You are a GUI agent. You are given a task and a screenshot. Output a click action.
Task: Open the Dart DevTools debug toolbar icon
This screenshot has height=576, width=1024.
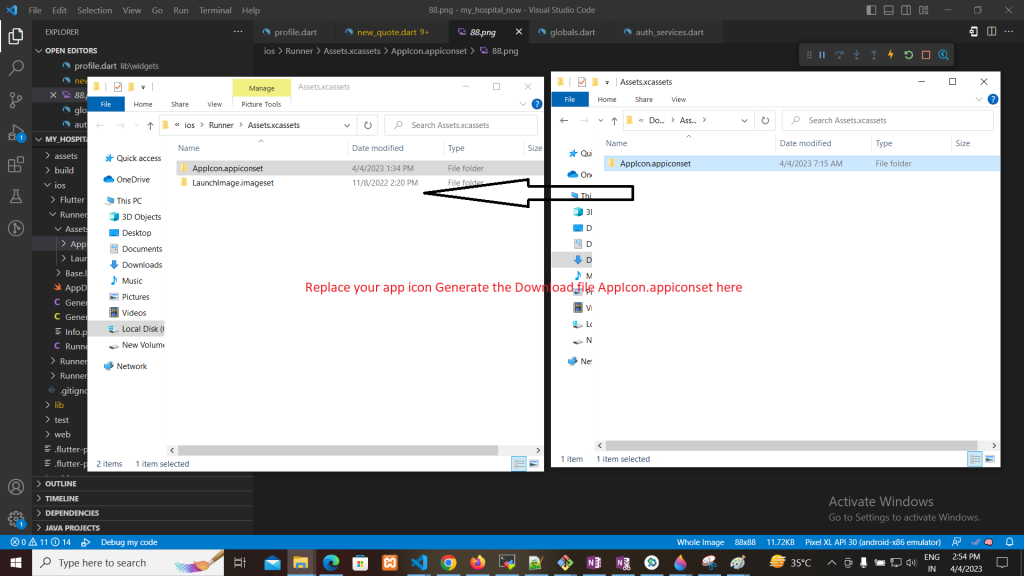point(943,55)
